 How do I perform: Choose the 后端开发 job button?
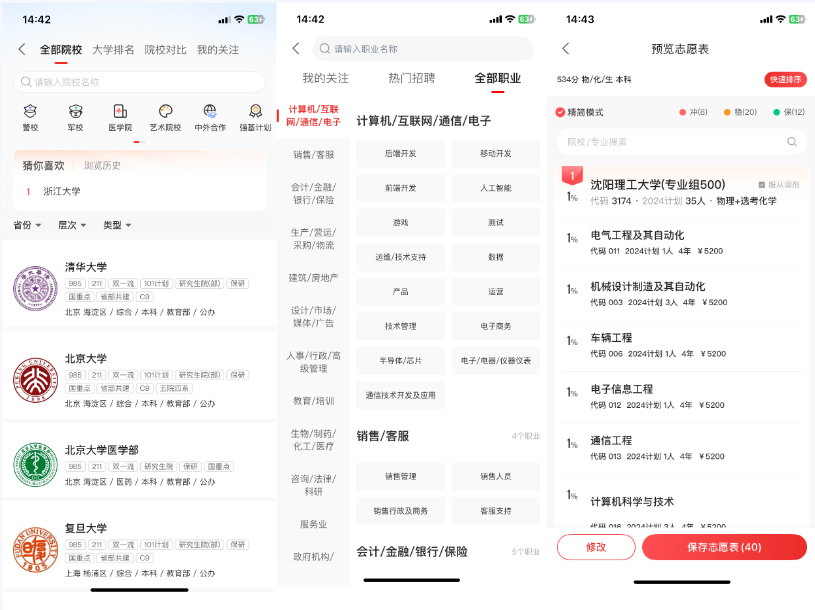401,154
